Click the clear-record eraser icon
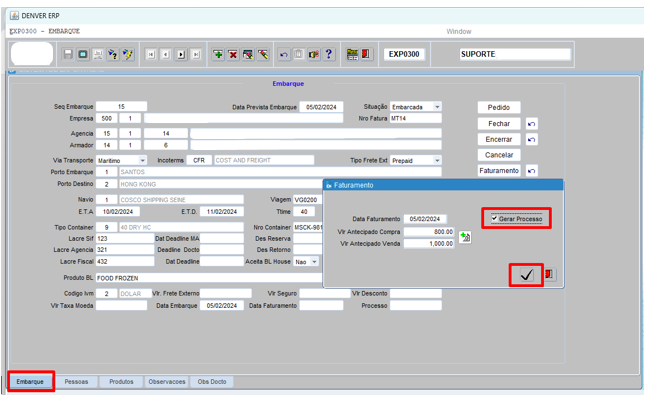Screen dimensions: 648x398 coord(263,54)
